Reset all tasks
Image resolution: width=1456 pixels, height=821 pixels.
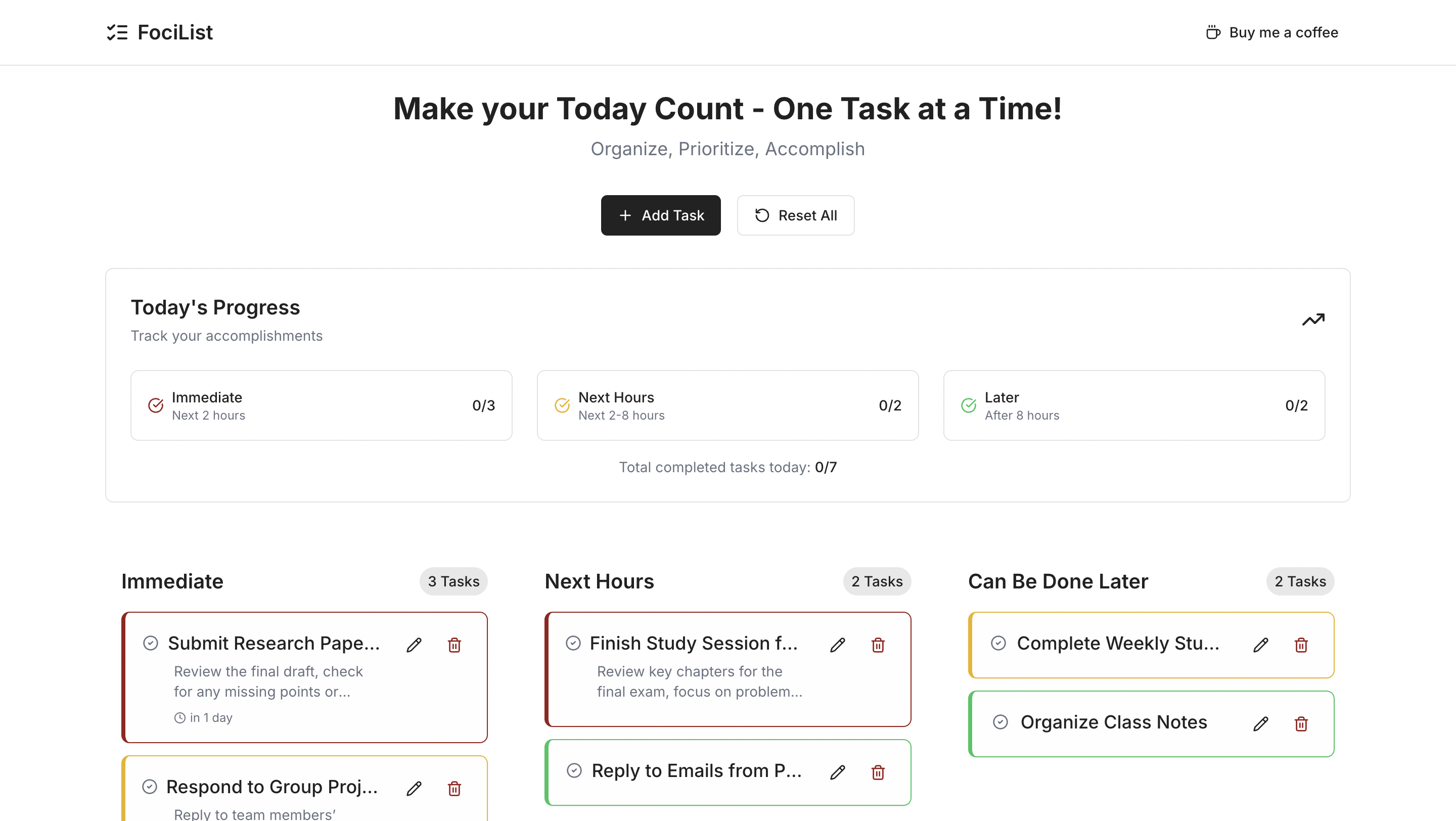click(795, 215)
